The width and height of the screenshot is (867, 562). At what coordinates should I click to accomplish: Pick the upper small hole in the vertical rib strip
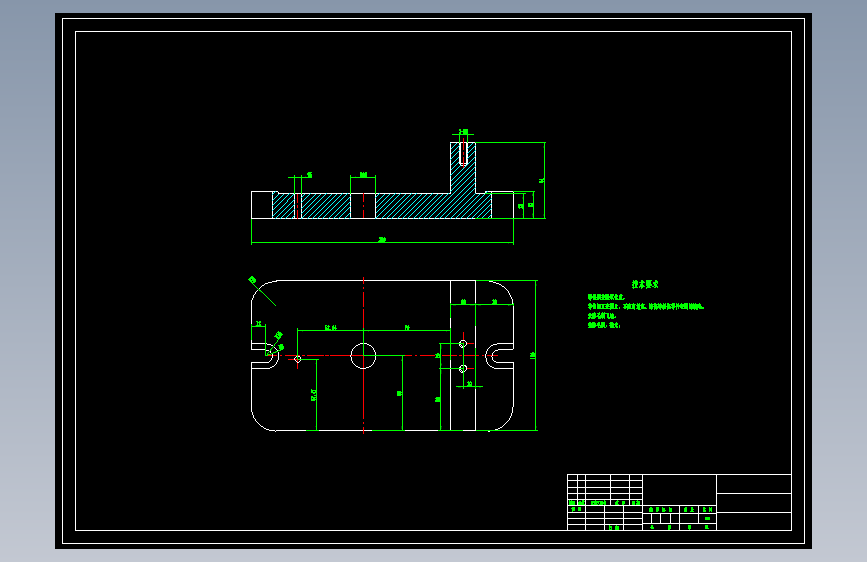pos(463,344)
